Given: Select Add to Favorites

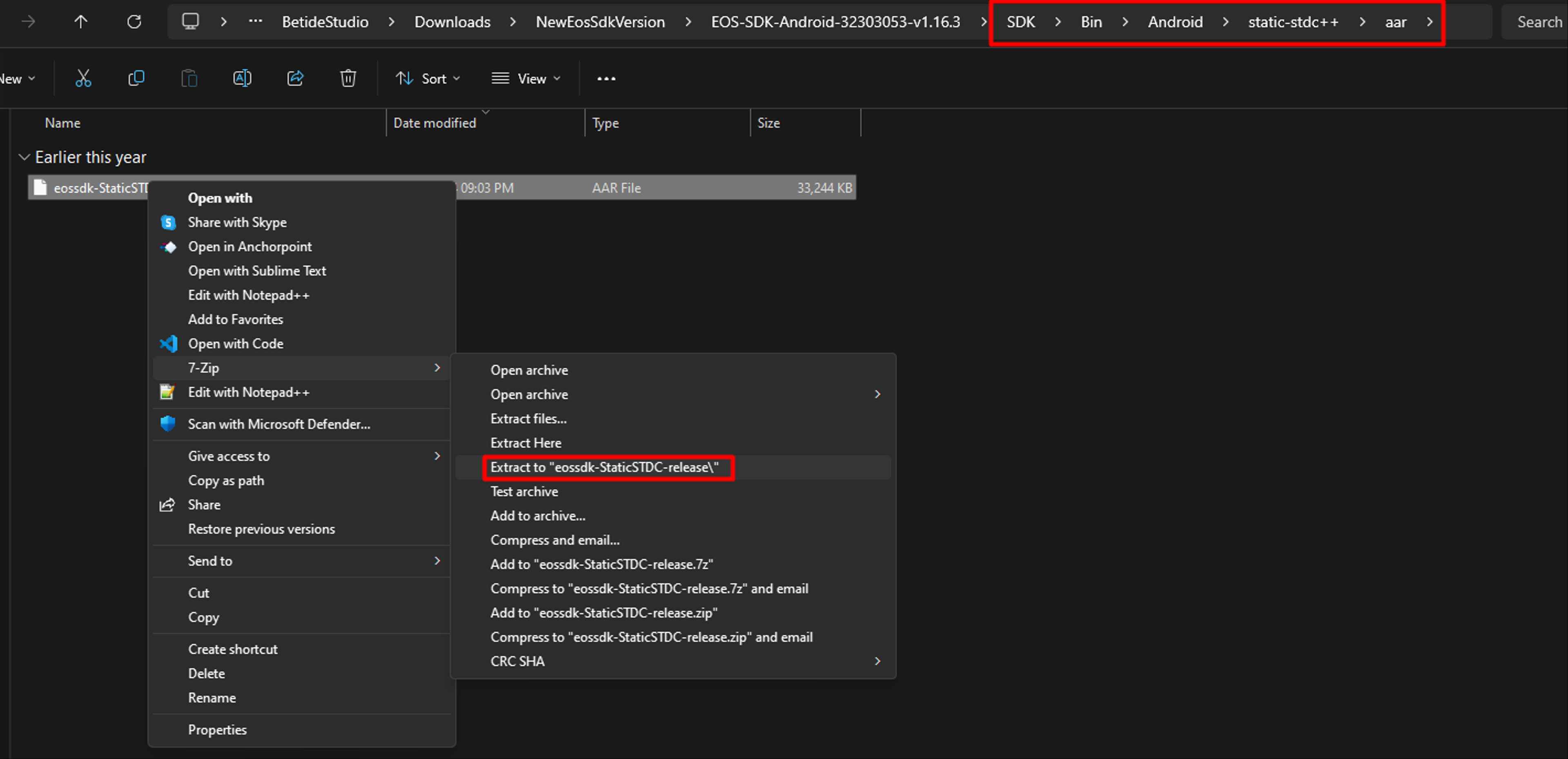Looking at the screenshot, I should click(x=301, y=320).
